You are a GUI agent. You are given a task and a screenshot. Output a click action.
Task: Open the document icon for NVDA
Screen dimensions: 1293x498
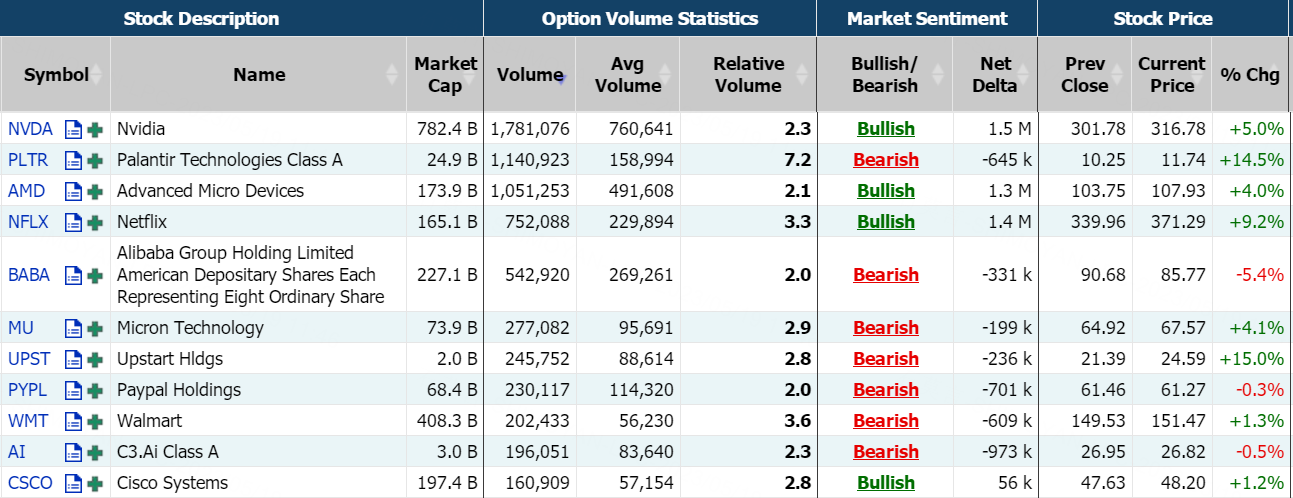coord(73,129)
